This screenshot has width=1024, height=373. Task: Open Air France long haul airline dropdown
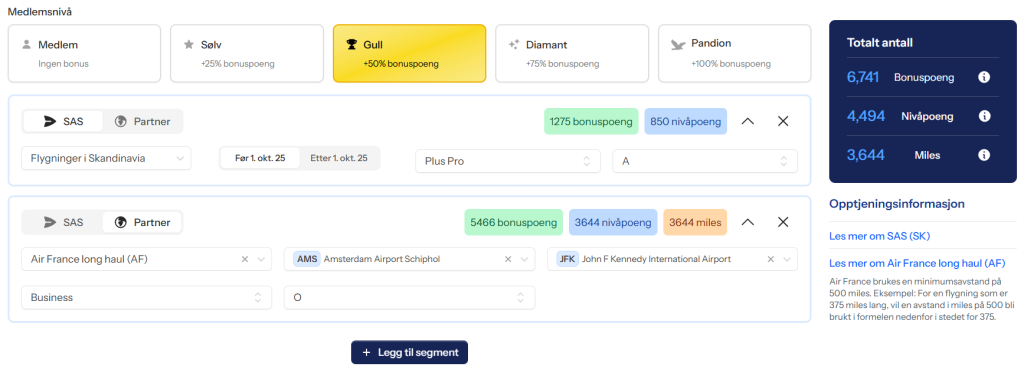point(146,259)
